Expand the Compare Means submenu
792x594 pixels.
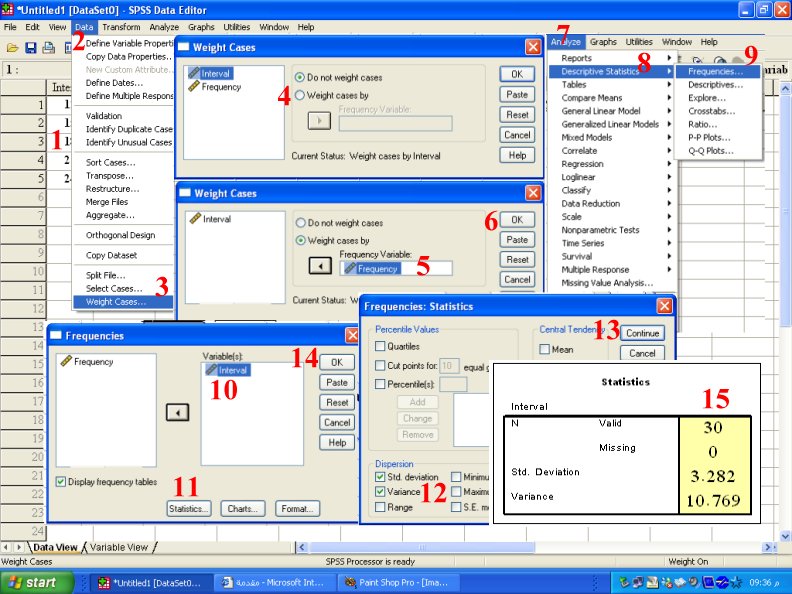tap(612, 98)
